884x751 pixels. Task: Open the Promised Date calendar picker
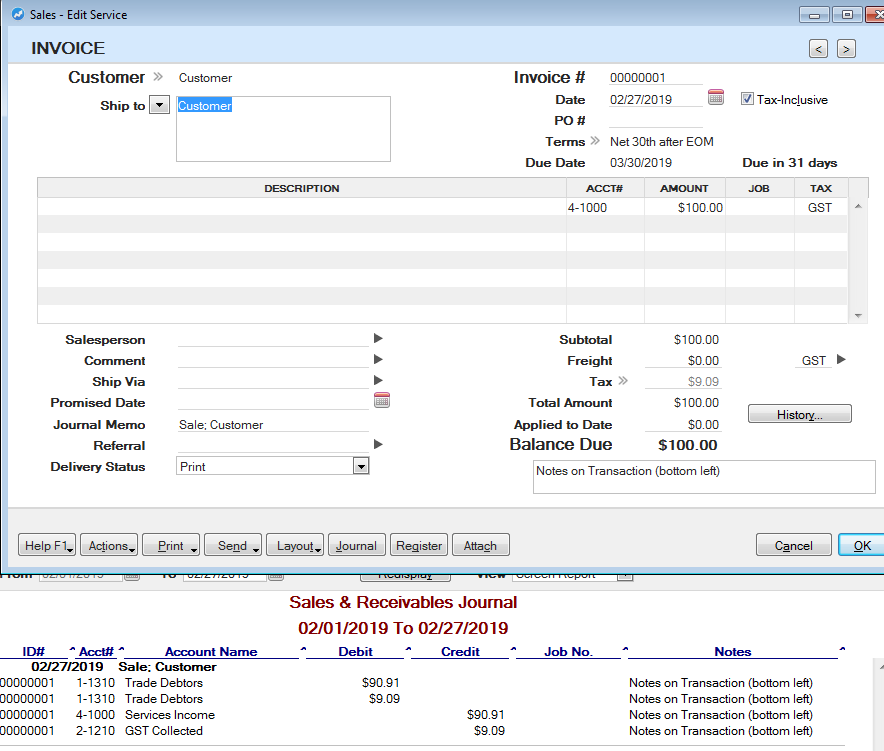(381, 401)
